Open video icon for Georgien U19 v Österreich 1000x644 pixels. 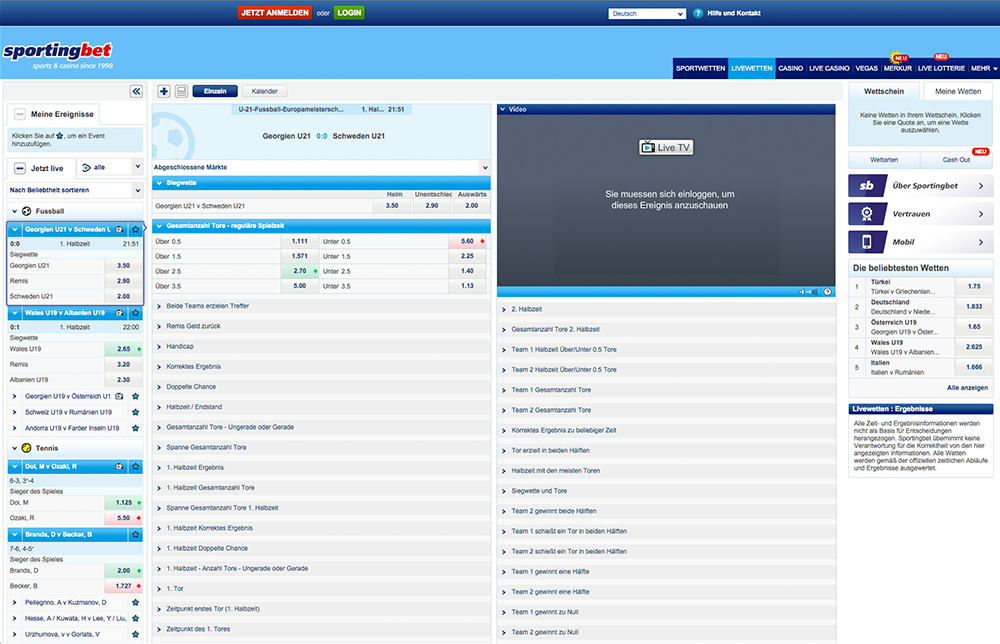(119, 396)
